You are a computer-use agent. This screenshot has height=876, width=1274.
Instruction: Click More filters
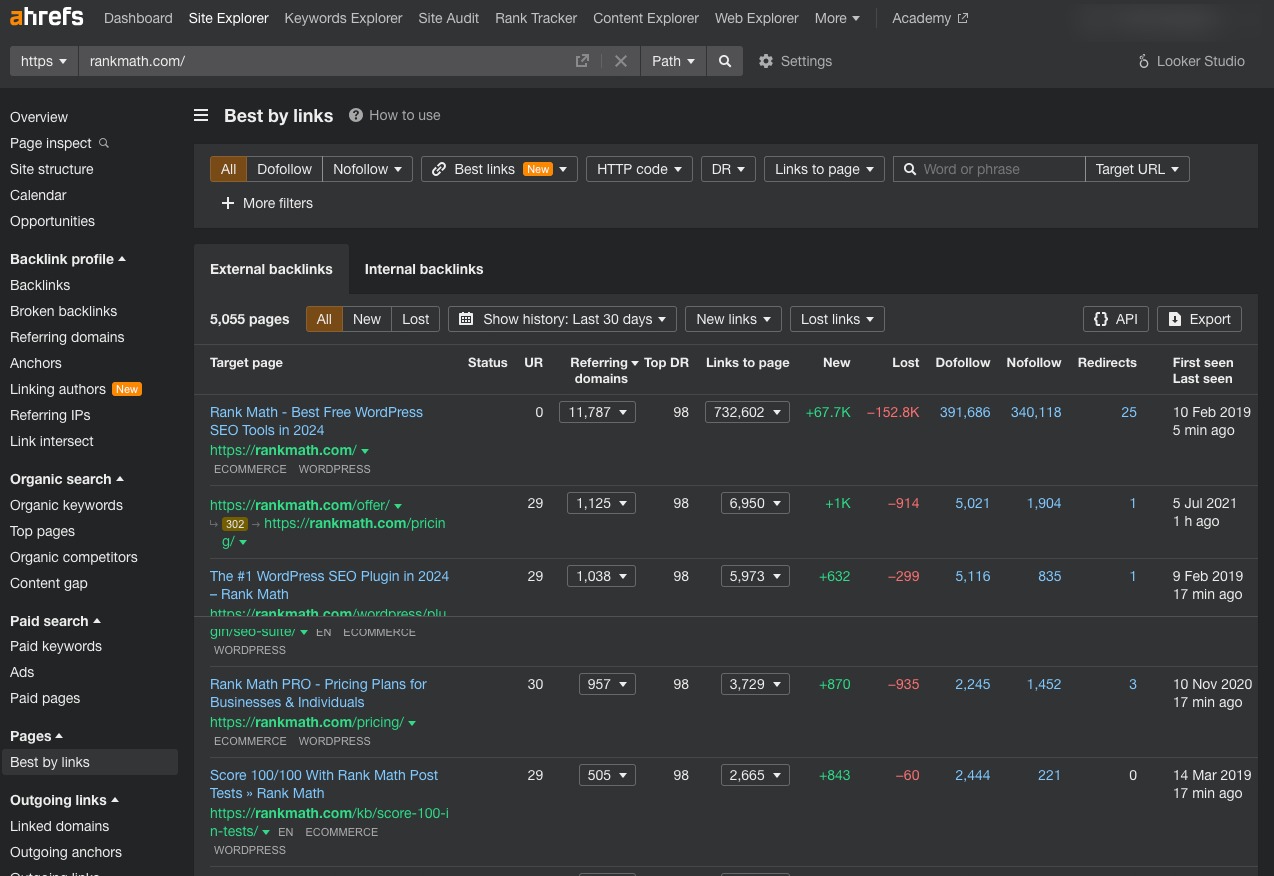click(x=266, y=203)
